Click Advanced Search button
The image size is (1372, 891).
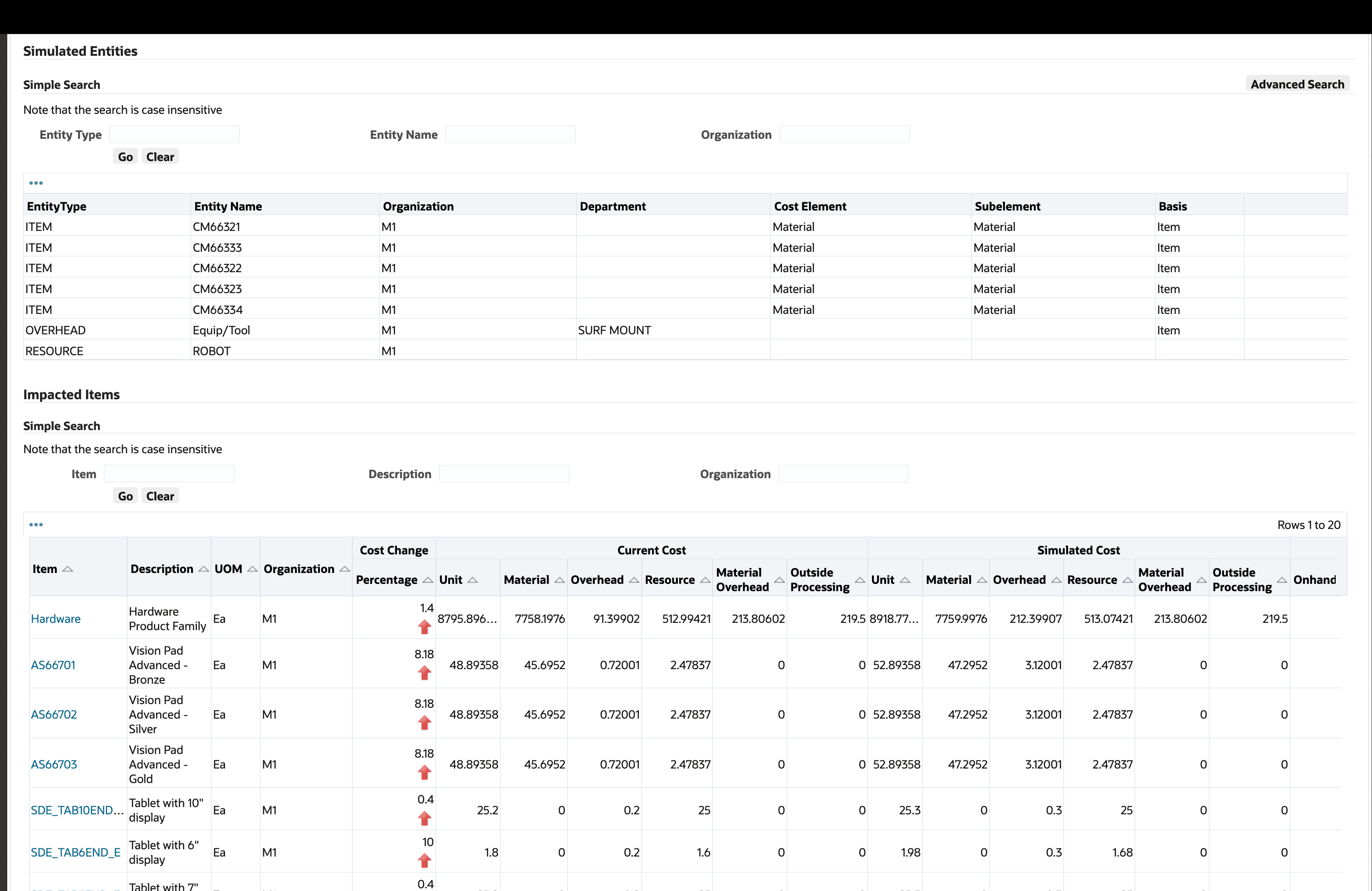[1297, 84]
